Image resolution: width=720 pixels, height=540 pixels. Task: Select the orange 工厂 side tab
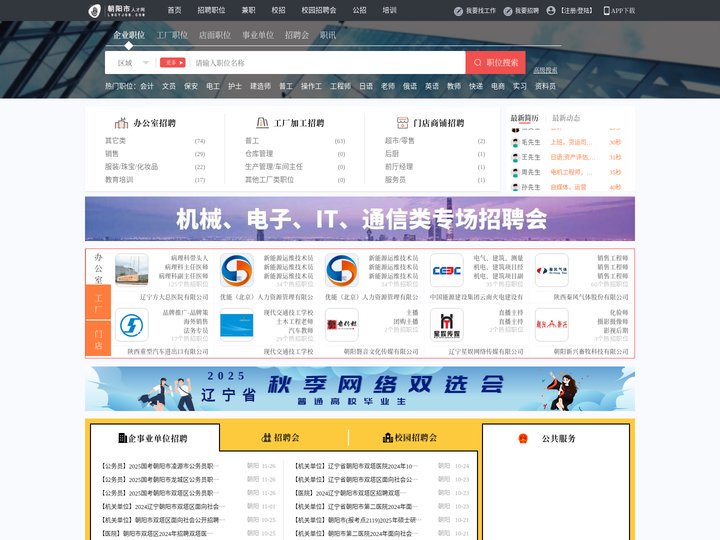pyautogui.click(x=98, y=303)
